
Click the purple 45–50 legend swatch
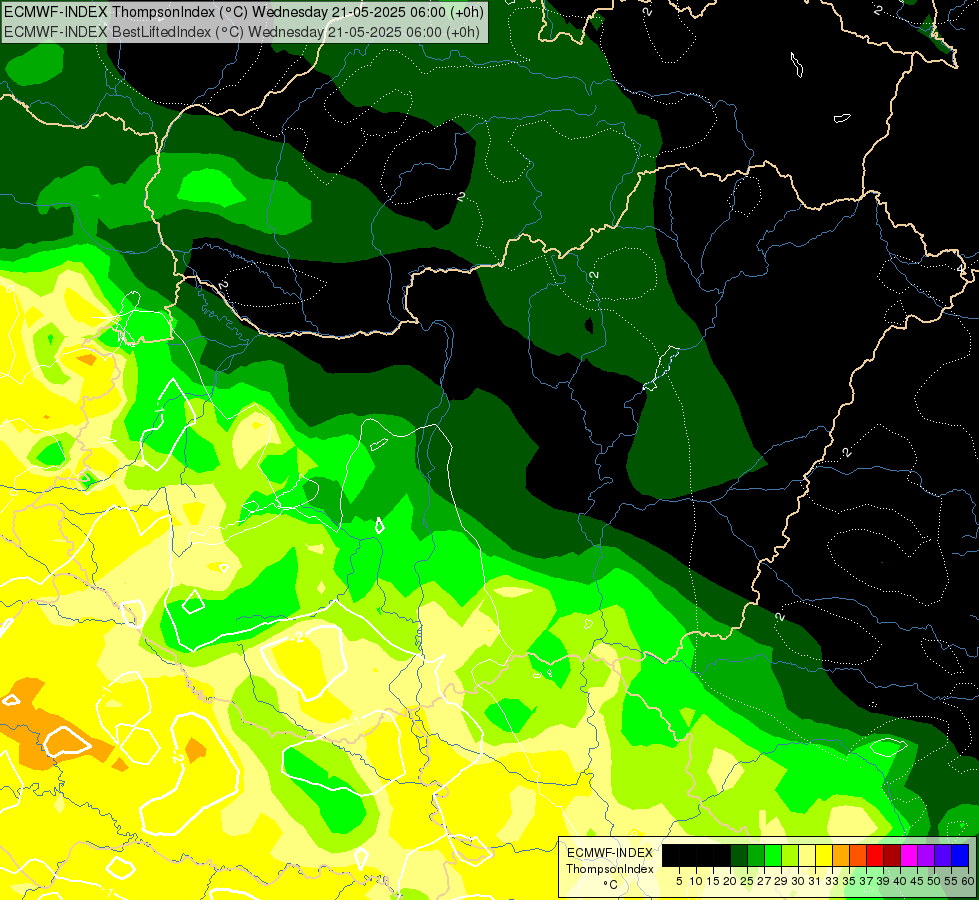pyautogui.click(x=926, y=855)
